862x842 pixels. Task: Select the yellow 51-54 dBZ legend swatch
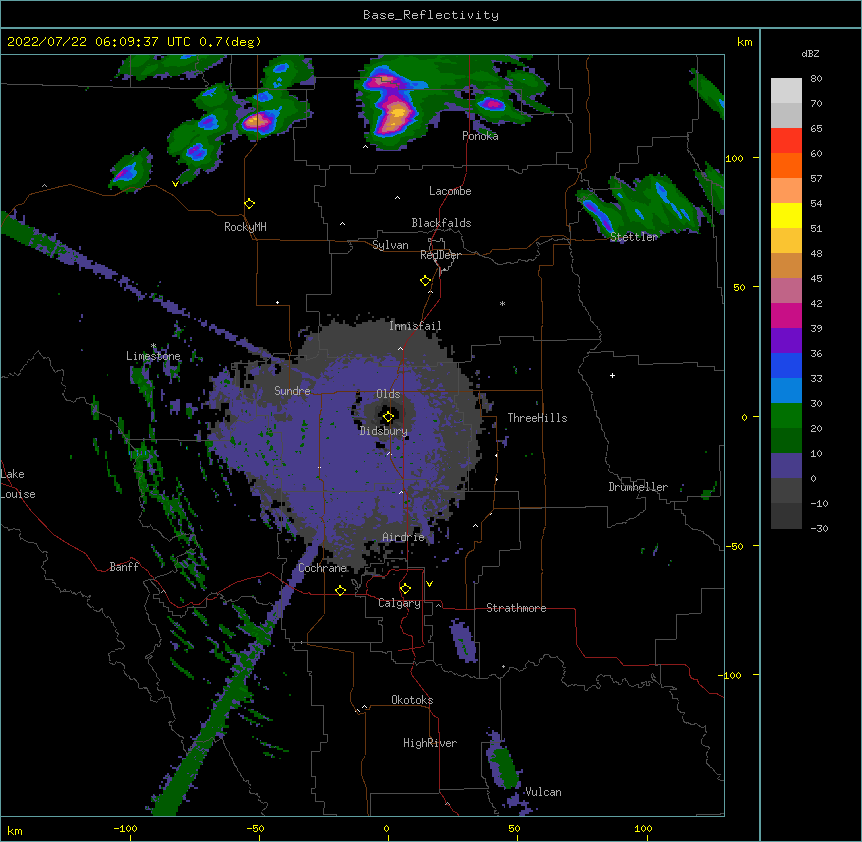(x=786, y=215)
